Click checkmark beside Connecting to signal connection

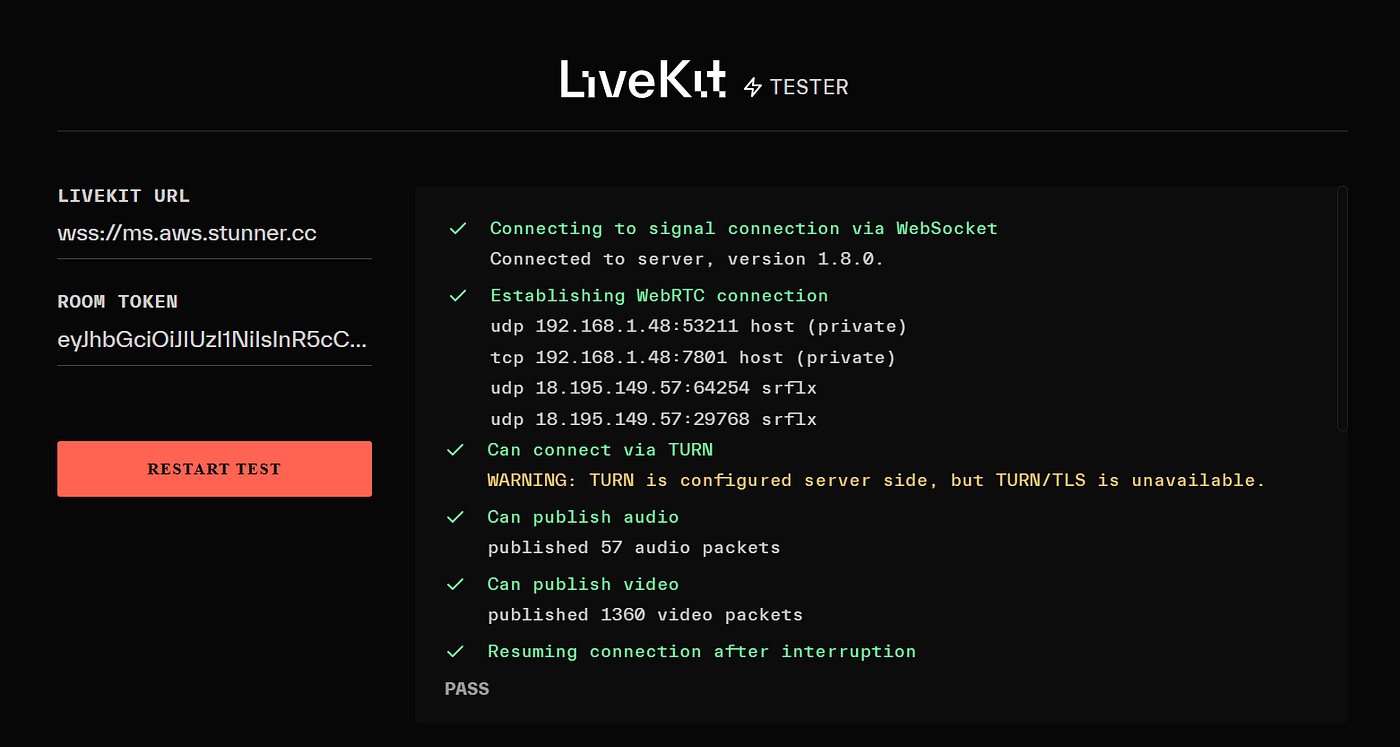click(458, 229)
